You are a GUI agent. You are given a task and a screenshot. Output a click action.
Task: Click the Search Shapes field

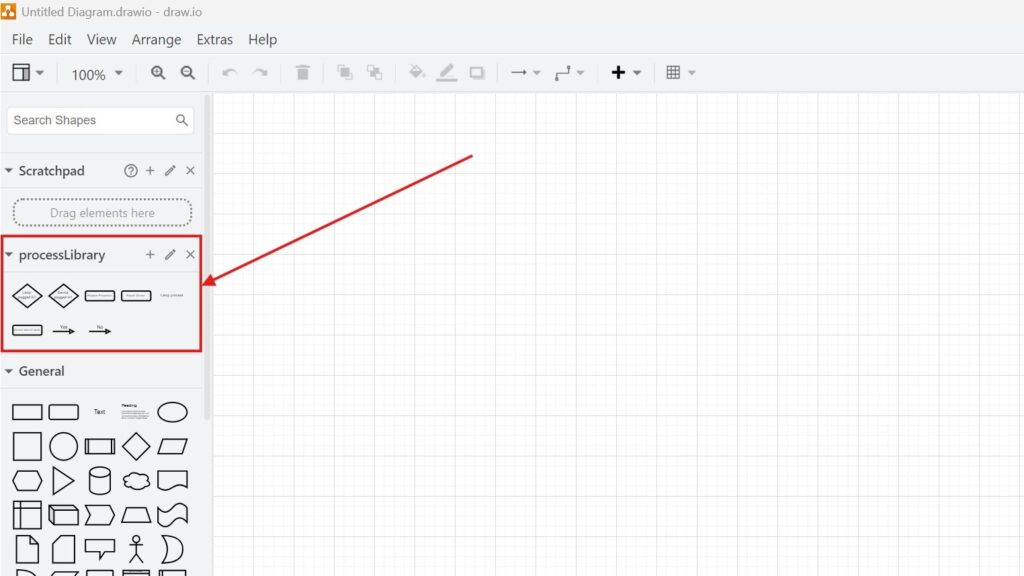point(90,120)
